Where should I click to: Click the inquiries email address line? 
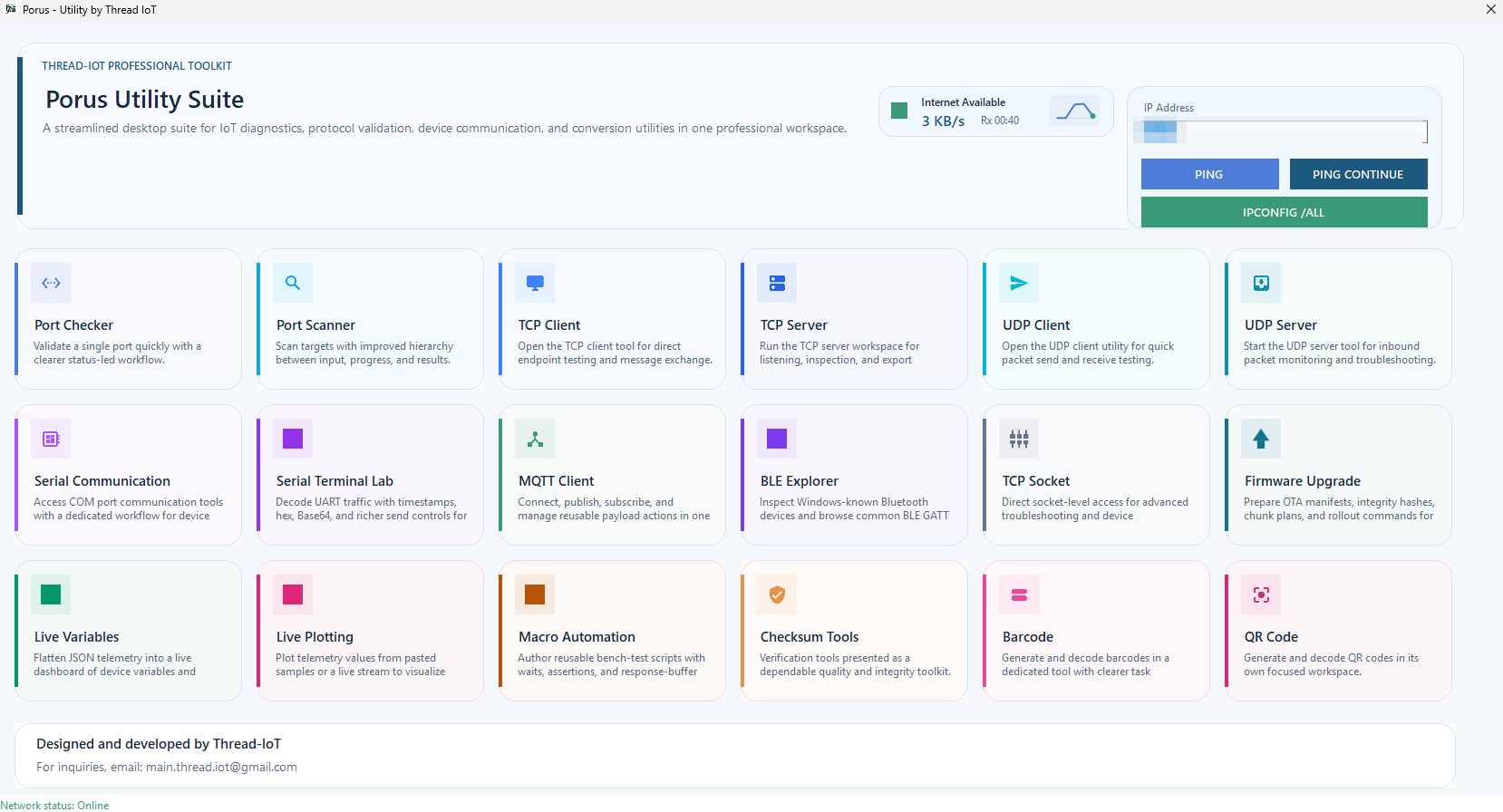click(167, 767)
